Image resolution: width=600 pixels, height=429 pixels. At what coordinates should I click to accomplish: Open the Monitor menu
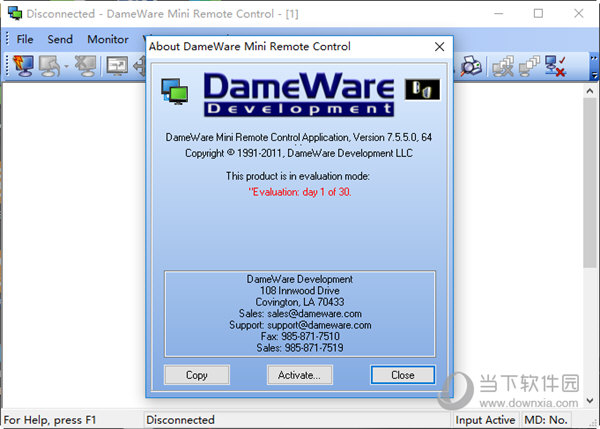click(x=108, y=39)
